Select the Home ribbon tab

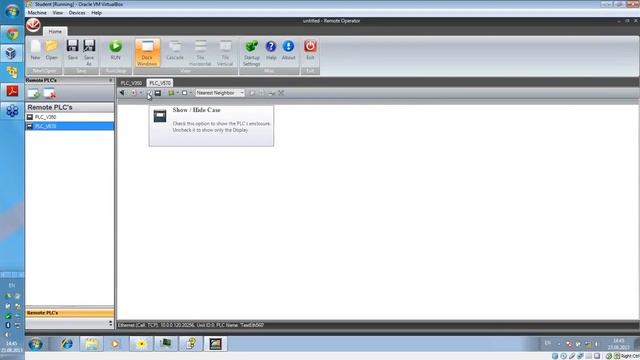pos(55,31)
